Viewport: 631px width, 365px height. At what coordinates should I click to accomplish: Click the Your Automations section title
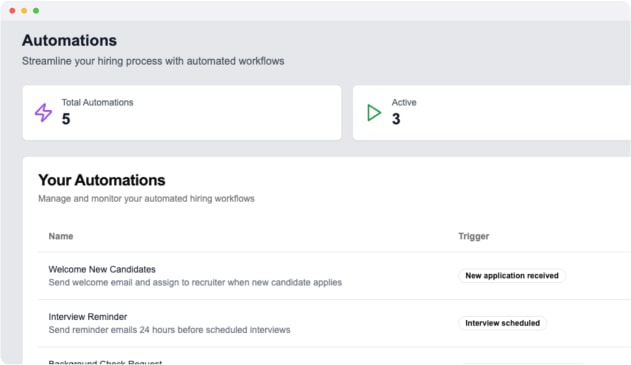[x=102, y=180]
